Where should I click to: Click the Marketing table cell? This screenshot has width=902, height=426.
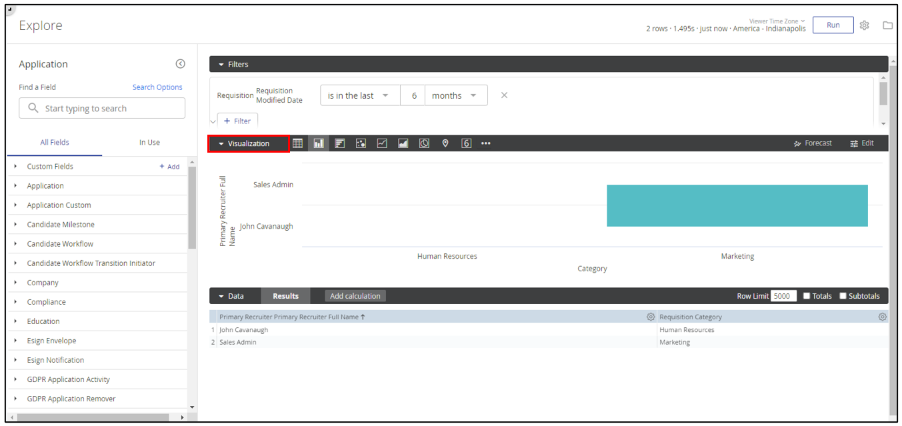[x=675, y=342]
